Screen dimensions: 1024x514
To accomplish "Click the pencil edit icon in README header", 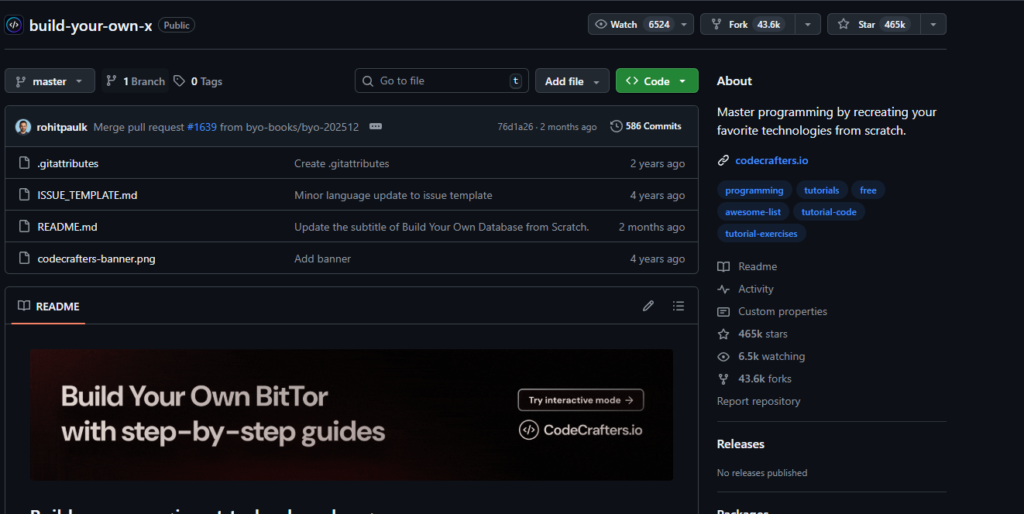I will tap(648, 306).
